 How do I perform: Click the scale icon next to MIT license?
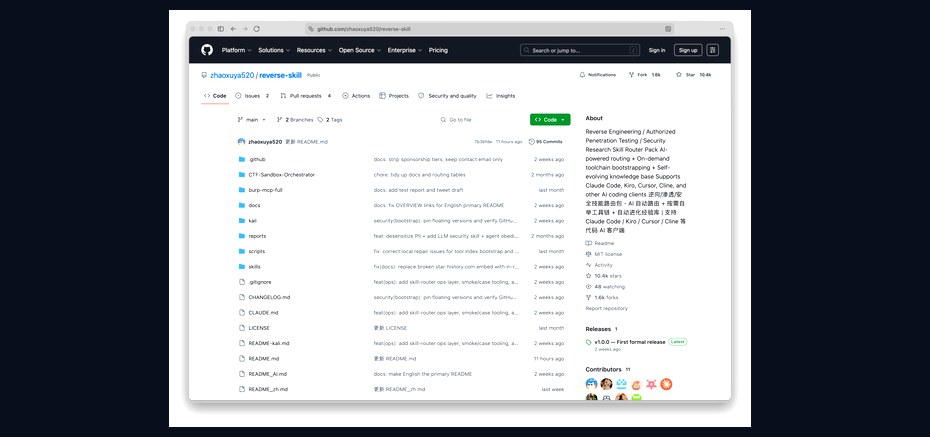tap(588, 254)
